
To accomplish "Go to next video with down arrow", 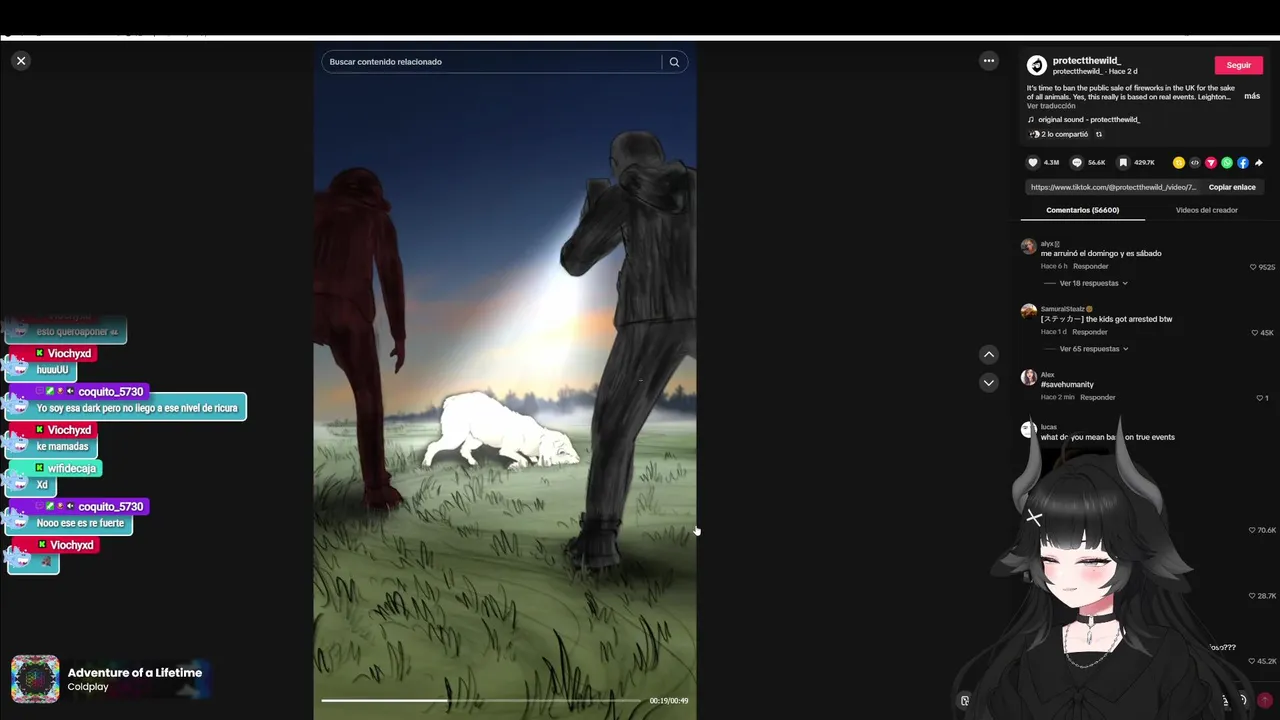I will (989, 382).
